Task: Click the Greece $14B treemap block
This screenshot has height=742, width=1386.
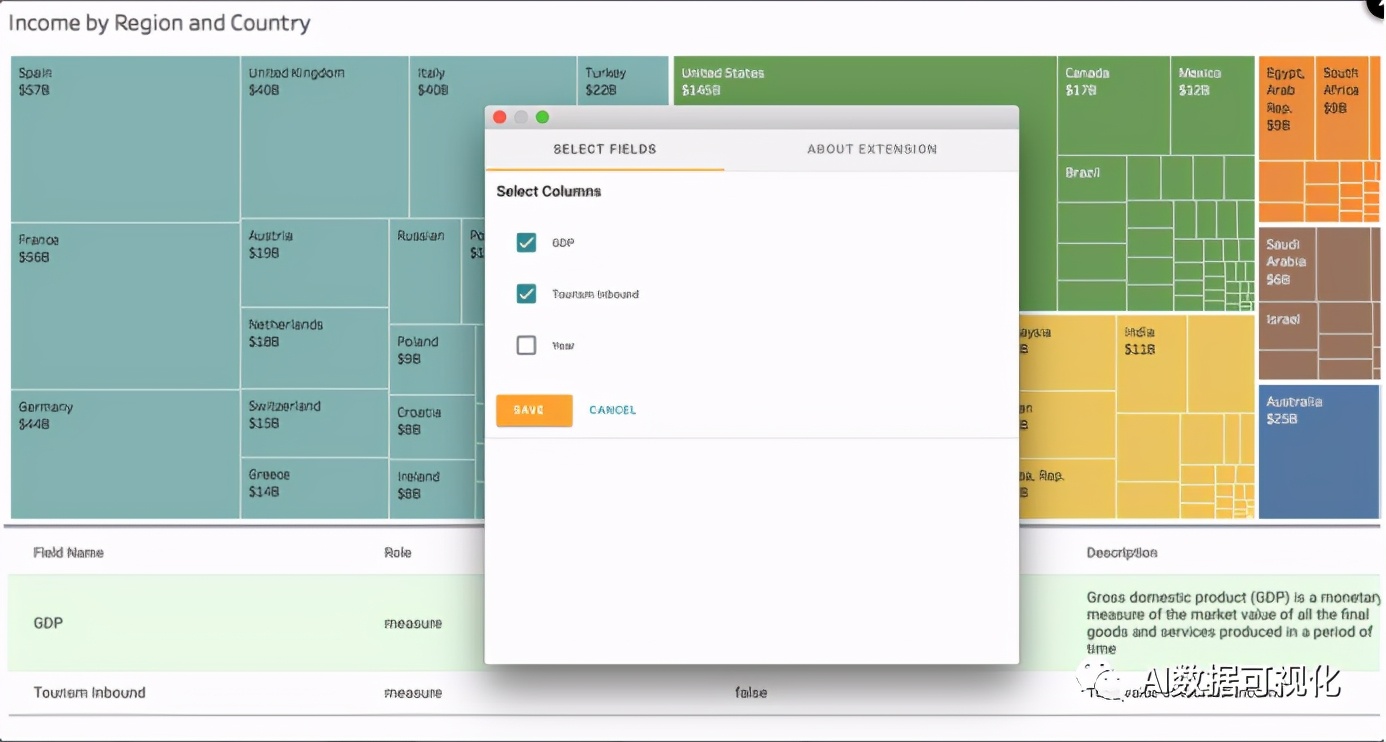Action: pyautogui.click(x=314, y=489)
